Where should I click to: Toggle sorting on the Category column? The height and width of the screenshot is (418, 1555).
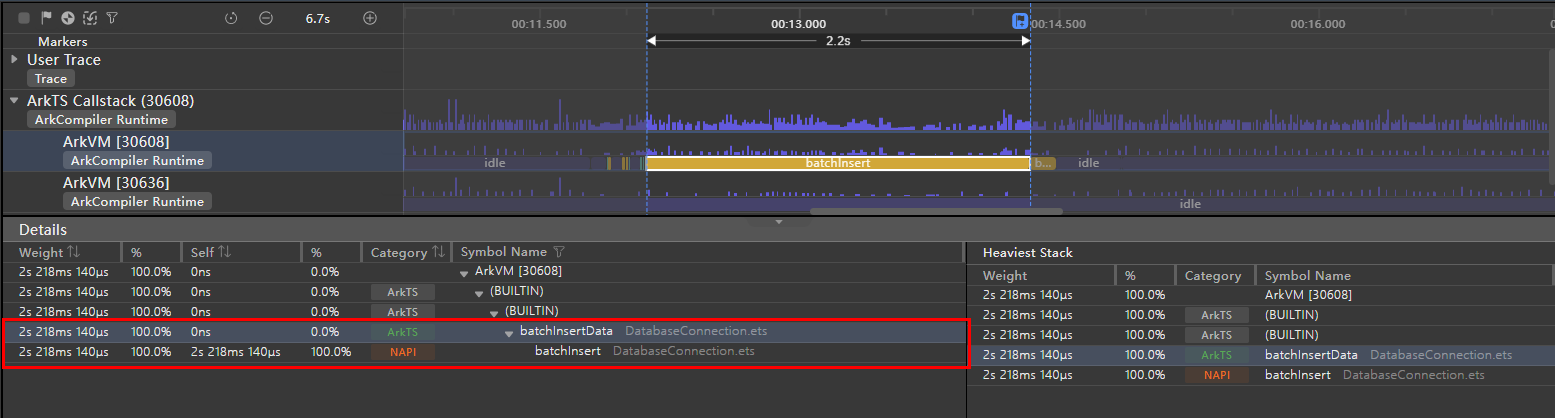(x=438, y=253)
